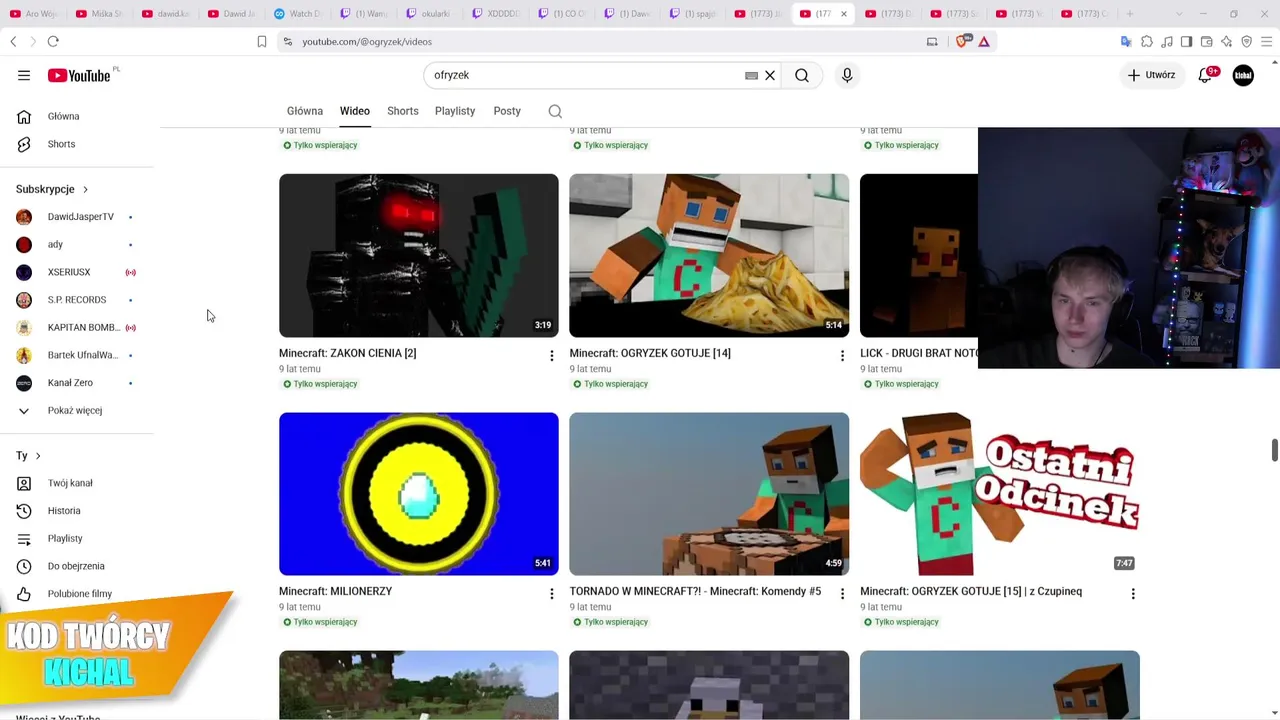The image size is (1280, 720).
Task: Open options menu for Minecraft: MILIONERZY
Action: coord(551,594)
